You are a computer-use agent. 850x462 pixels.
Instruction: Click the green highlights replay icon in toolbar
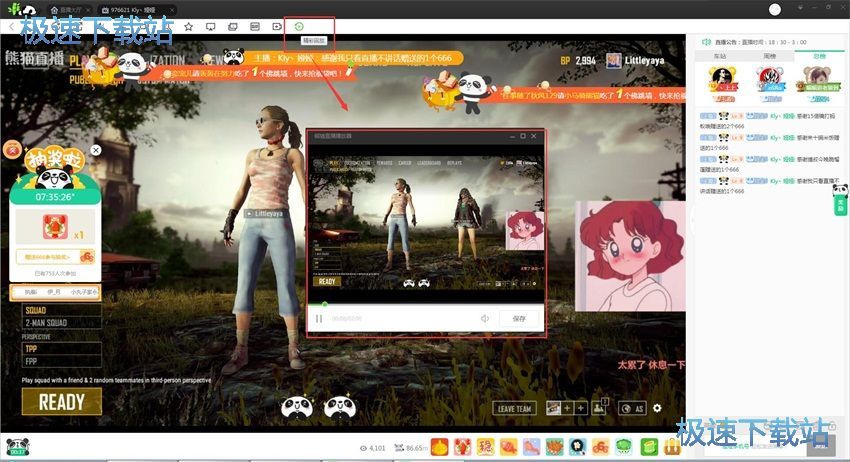pos(299,26)
